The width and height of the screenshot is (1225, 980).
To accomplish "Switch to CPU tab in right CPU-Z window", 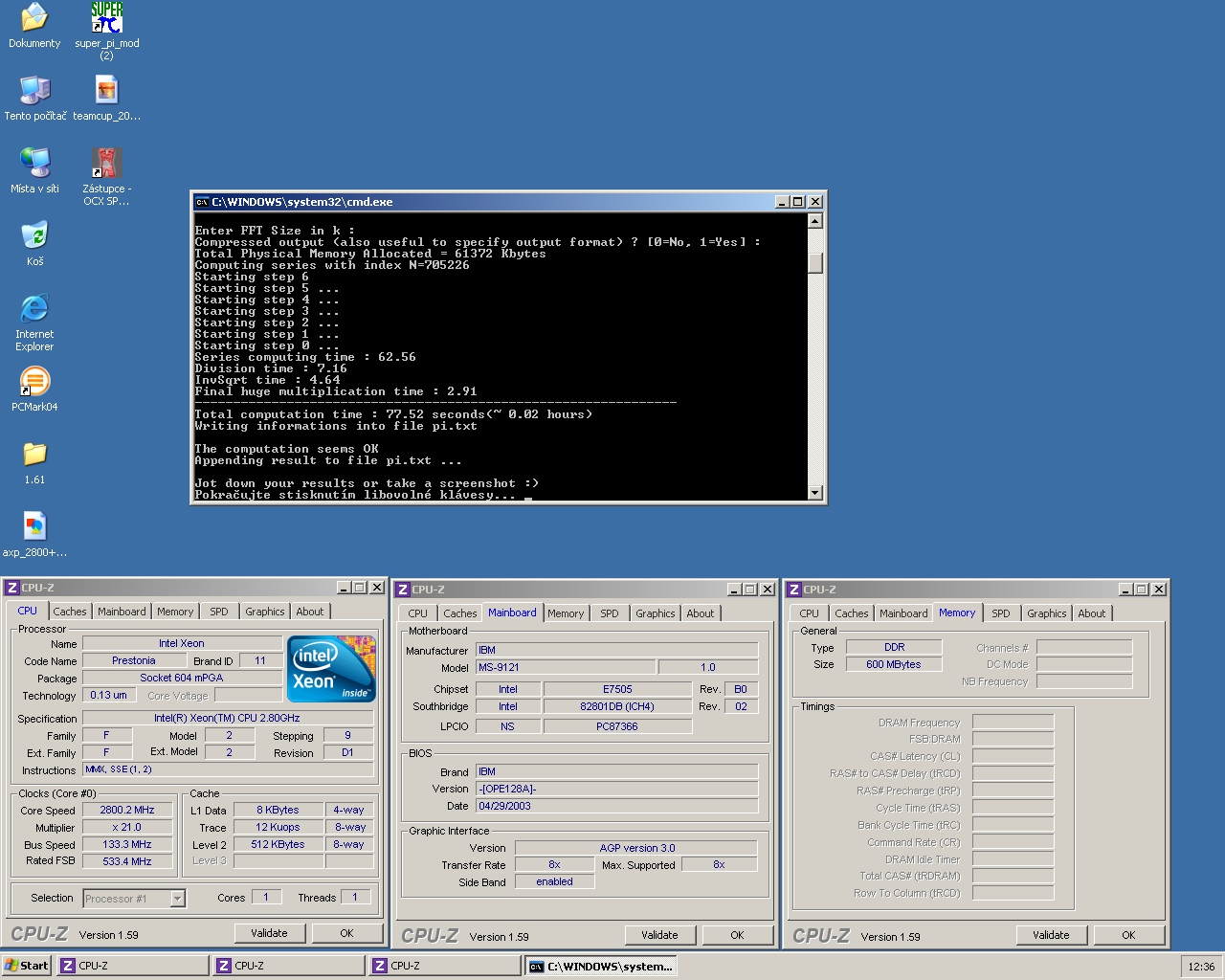I will tap(810, 613).
